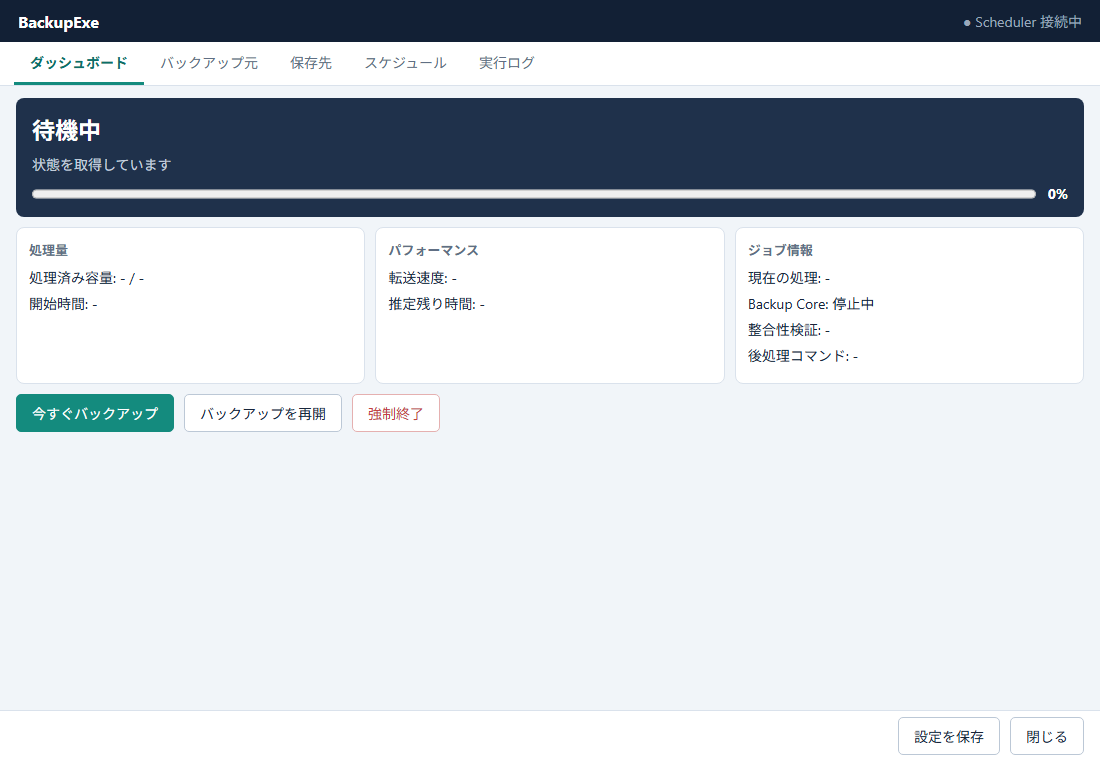Viewport: 1100px width, 760px height.
Task: Open the 実行ログ tab
Action: [x=507, y=63]
